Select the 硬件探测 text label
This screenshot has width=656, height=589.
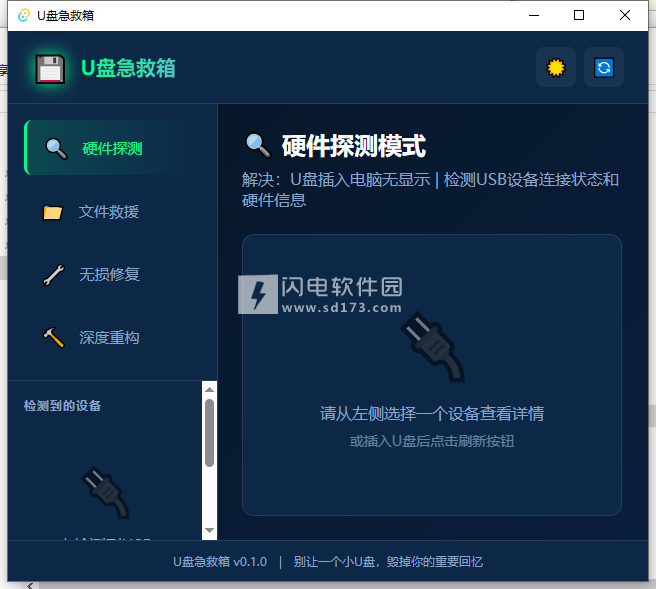(x=112, y=149)
